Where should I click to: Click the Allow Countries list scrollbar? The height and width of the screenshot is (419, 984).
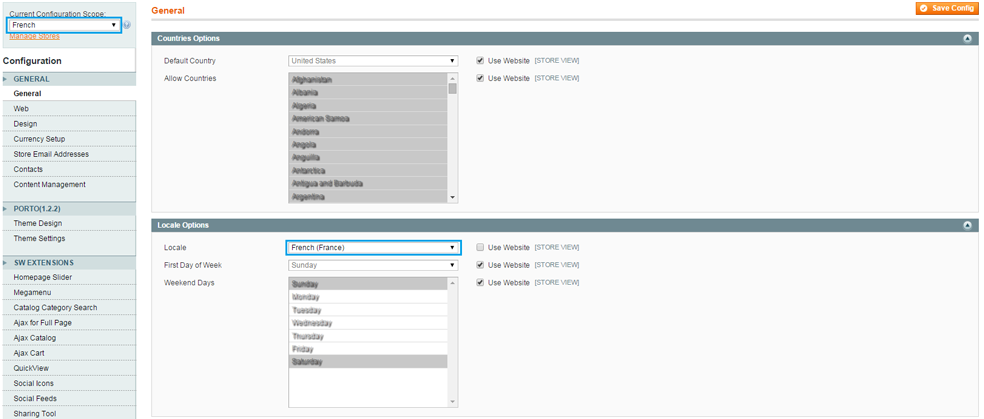[453, 138]
